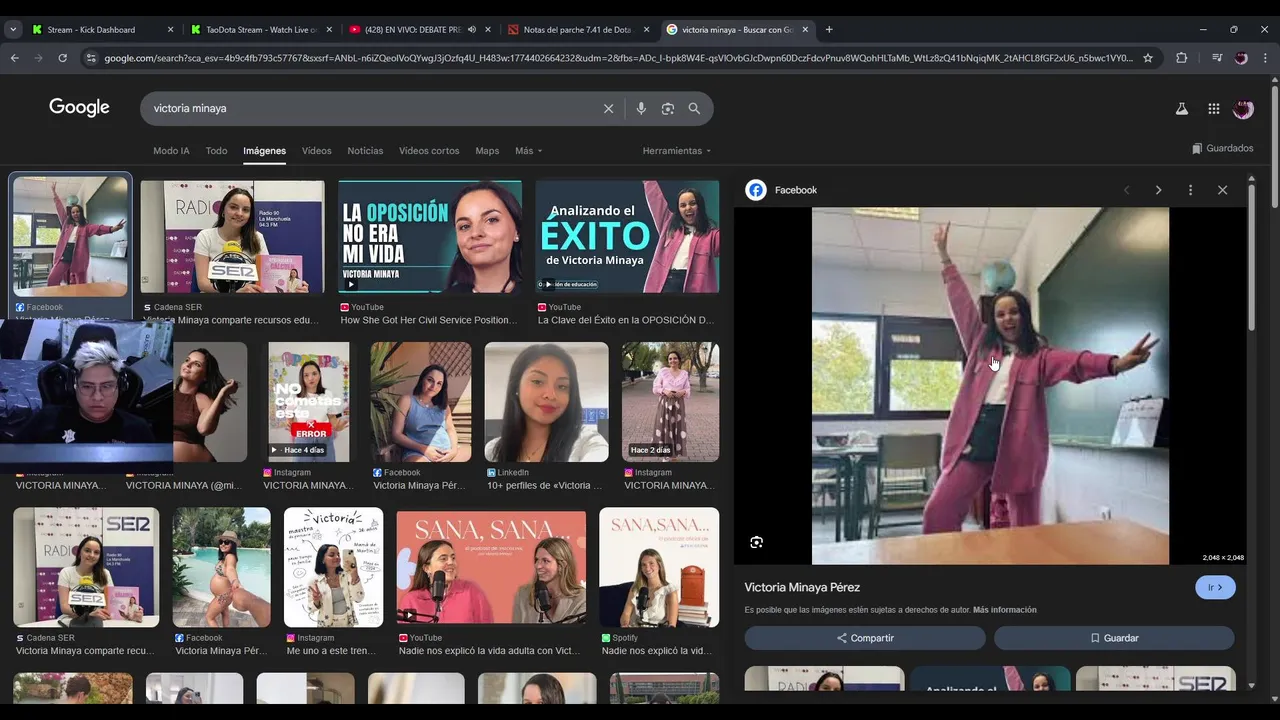Switch to the Noticias tab
This screenshot has width=1280, height=720.
365,151
